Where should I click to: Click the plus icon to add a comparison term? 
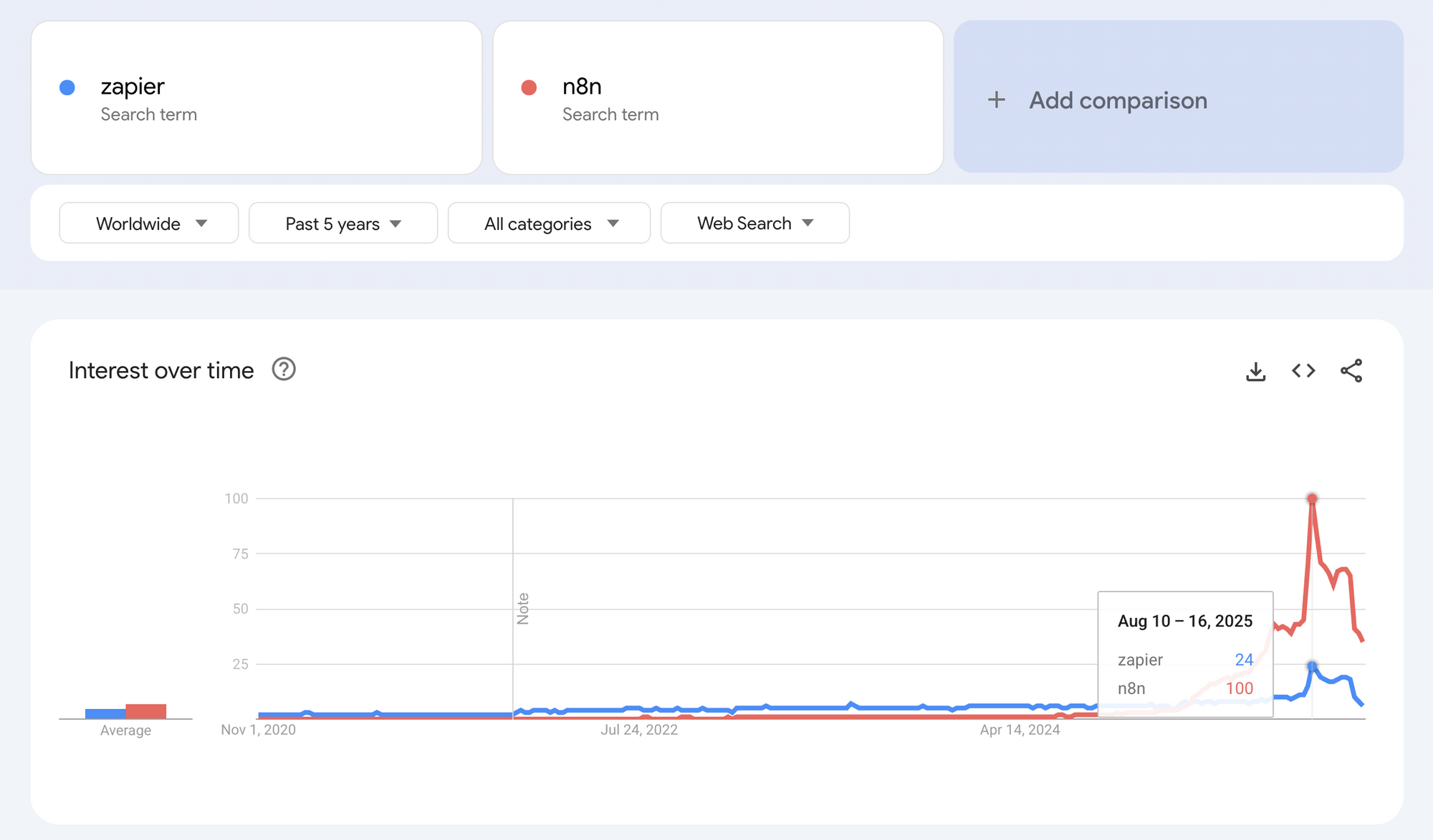pyautogui.click(x=997, y=100)
